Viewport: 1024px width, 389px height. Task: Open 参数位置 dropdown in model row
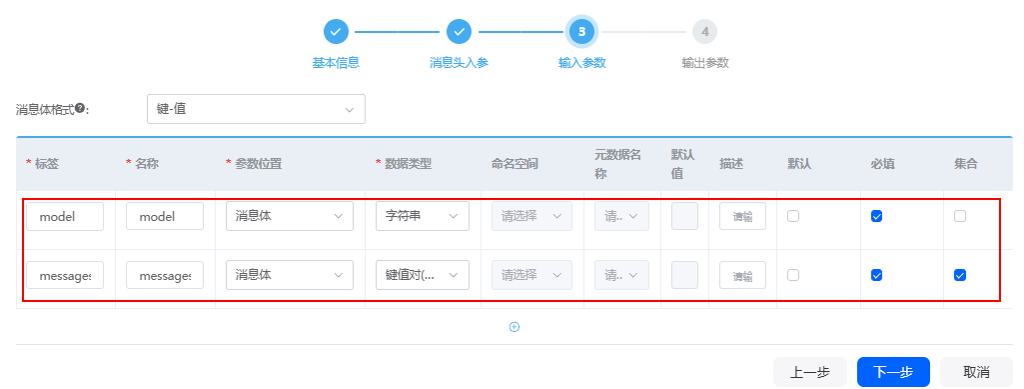point(290,216)
